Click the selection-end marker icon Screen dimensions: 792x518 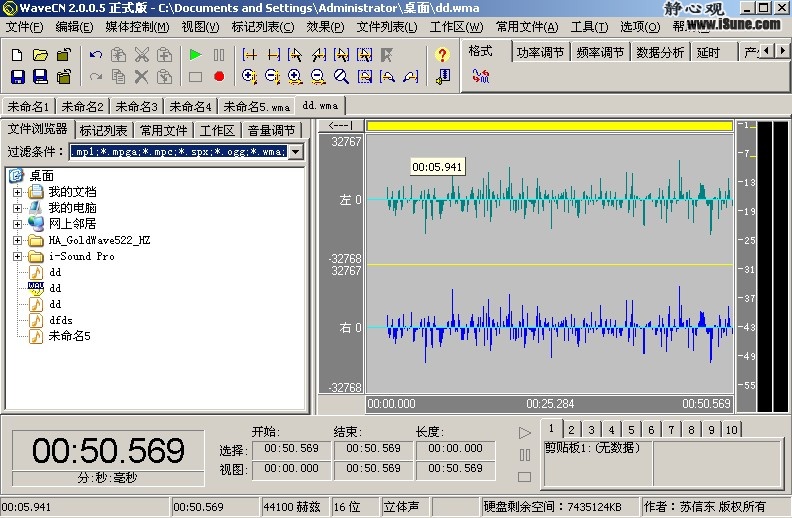273,55
